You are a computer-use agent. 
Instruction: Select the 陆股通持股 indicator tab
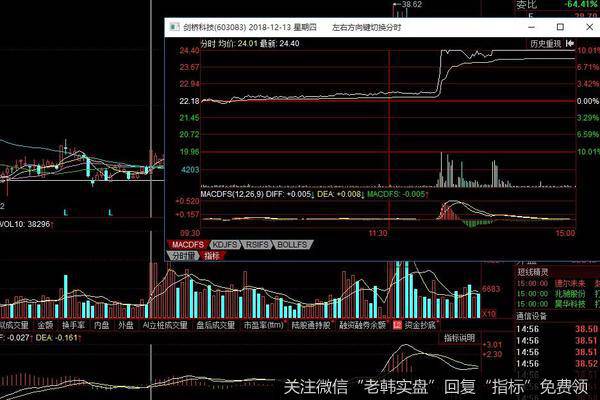(311, 325)
